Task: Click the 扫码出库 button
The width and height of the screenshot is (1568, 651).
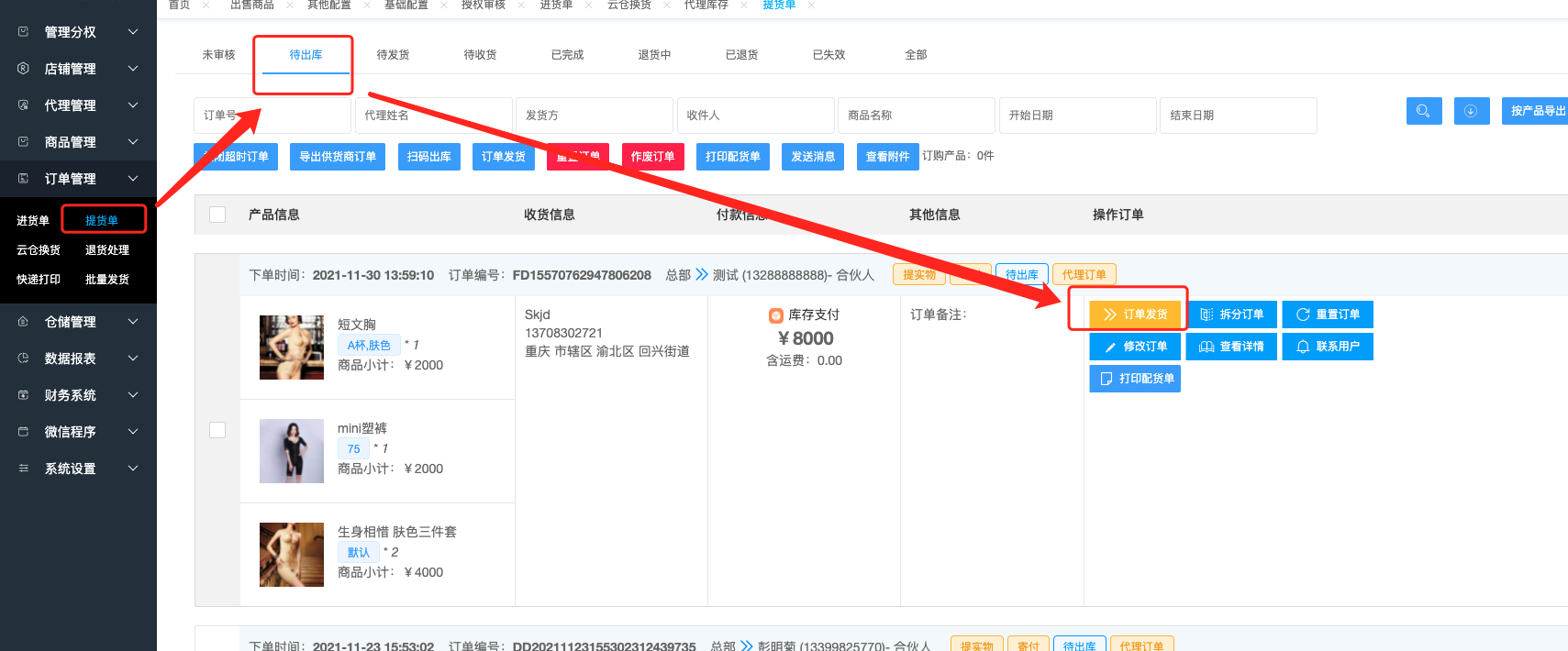Action: pos(429,157)
